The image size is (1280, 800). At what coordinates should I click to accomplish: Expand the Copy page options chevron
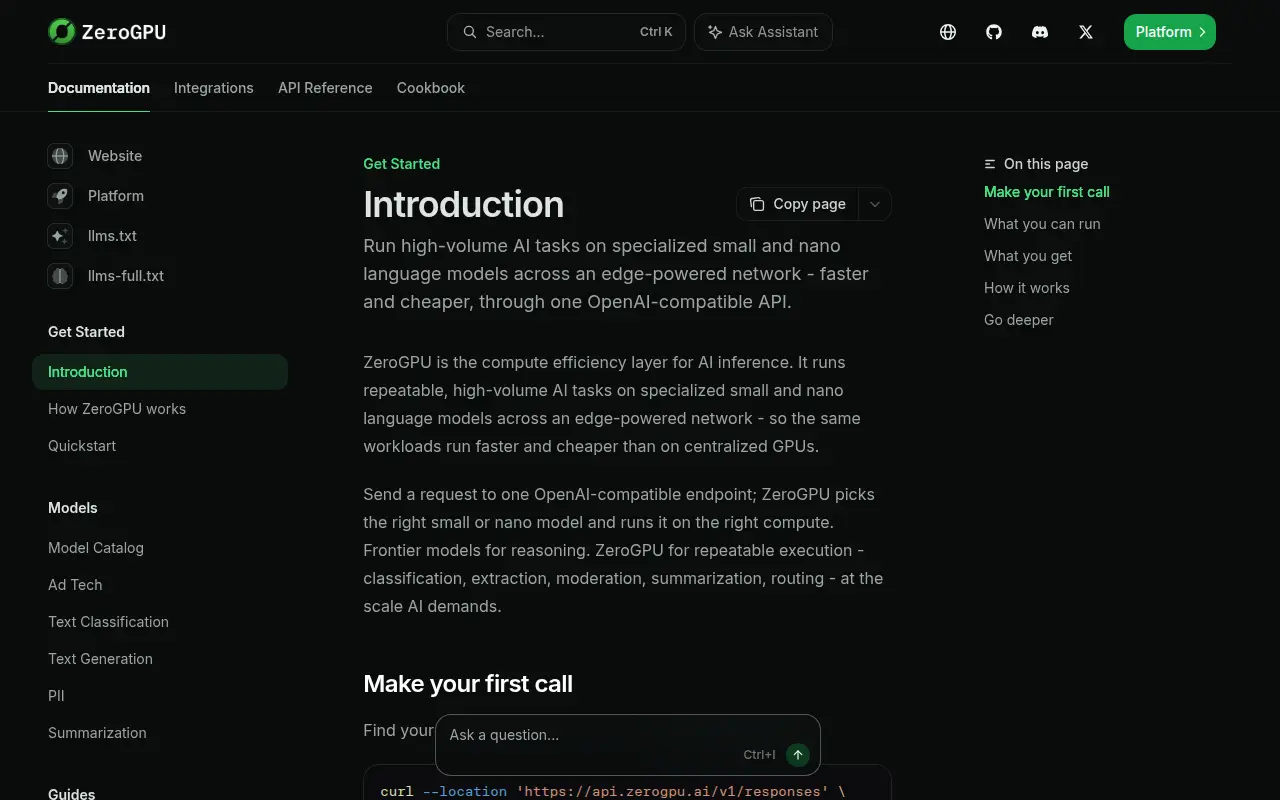click(x=875, y=204)
